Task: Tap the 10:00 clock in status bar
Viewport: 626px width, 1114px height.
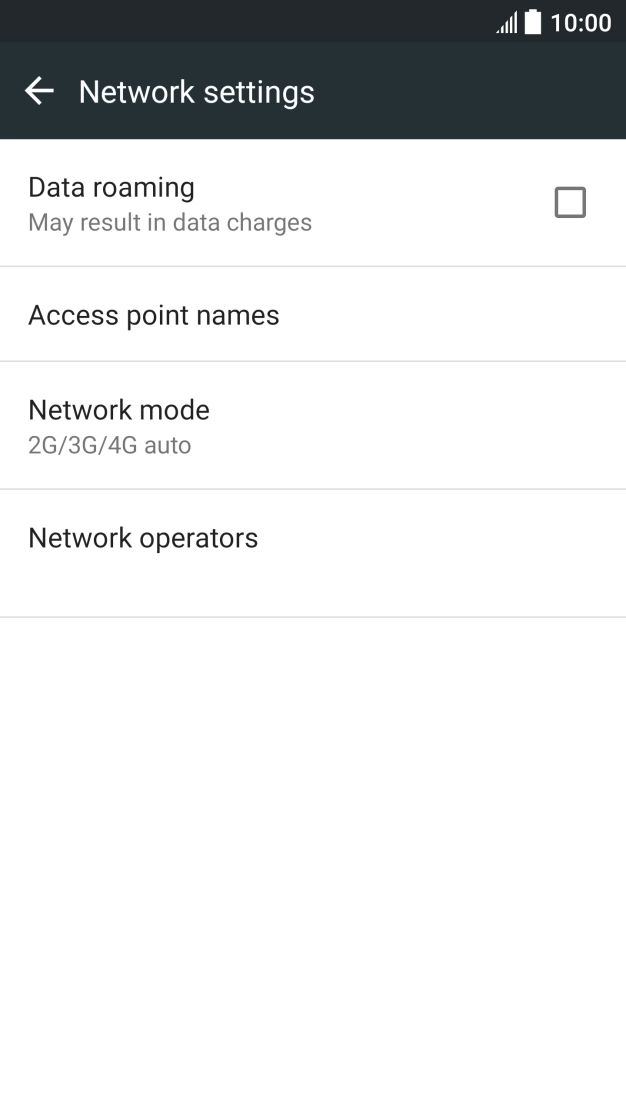Action: 581,23
